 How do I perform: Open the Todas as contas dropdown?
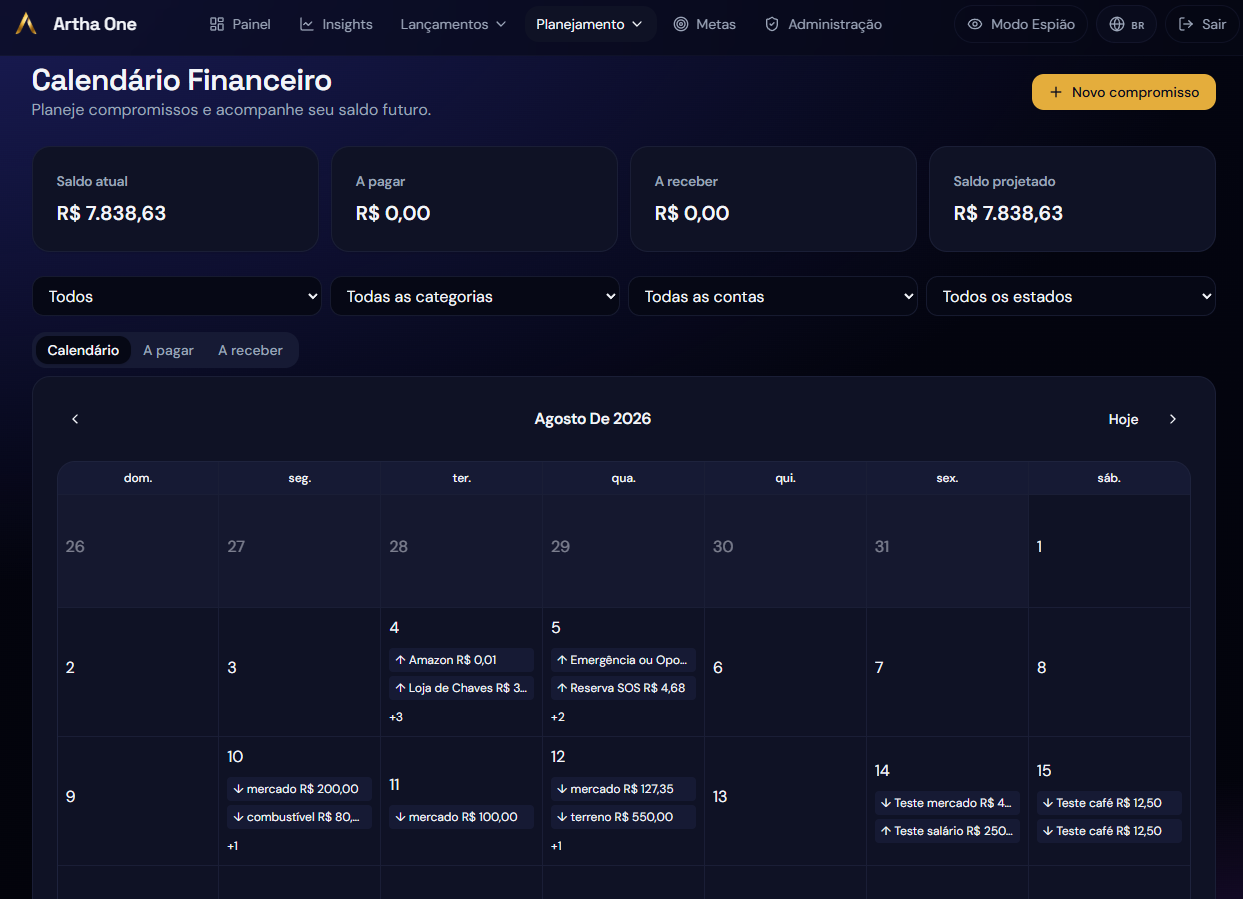773,296
